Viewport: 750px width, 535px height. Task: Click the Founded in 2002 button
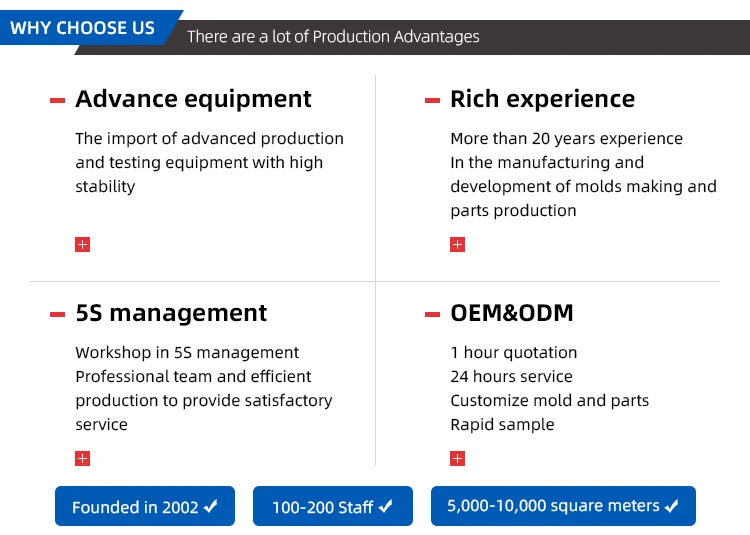pyautogui.click(x=145, y=506)
